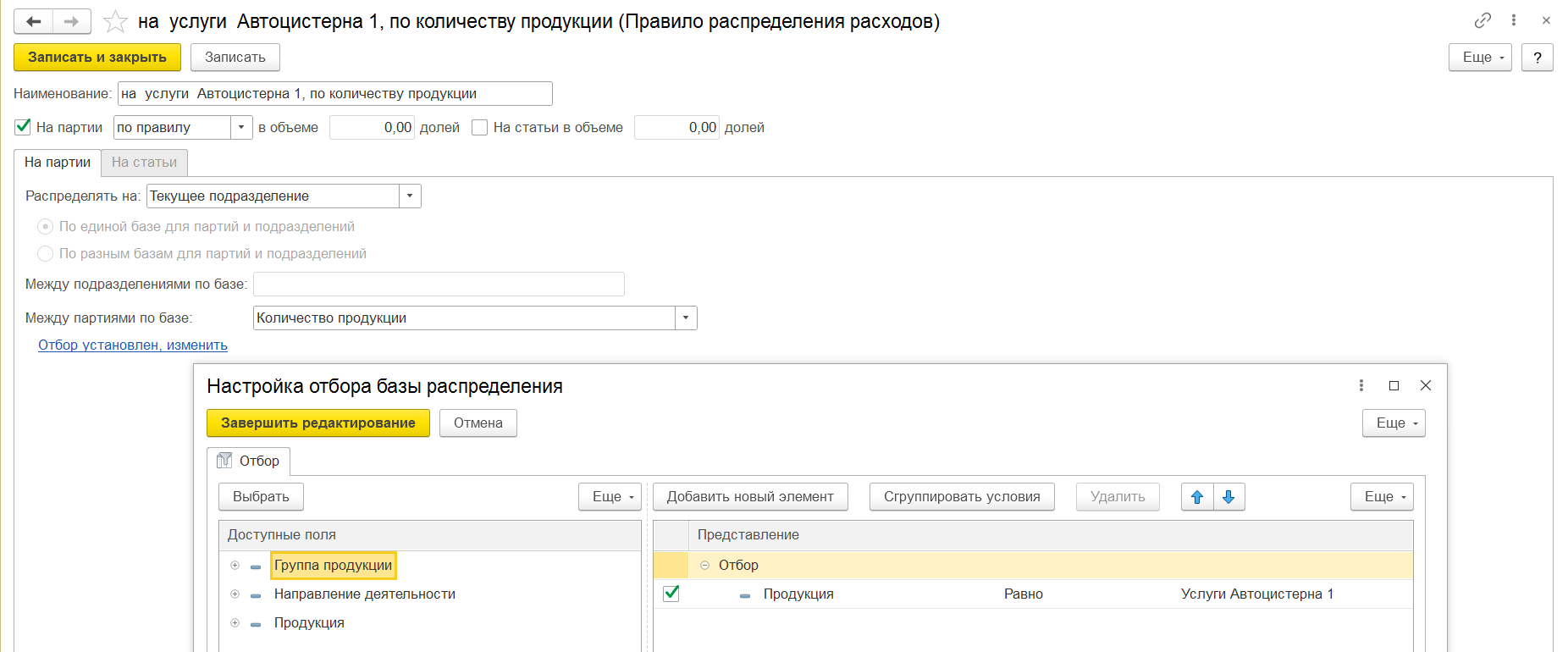Toggle the 'На партии' checkbox

(x=23, y=127)
